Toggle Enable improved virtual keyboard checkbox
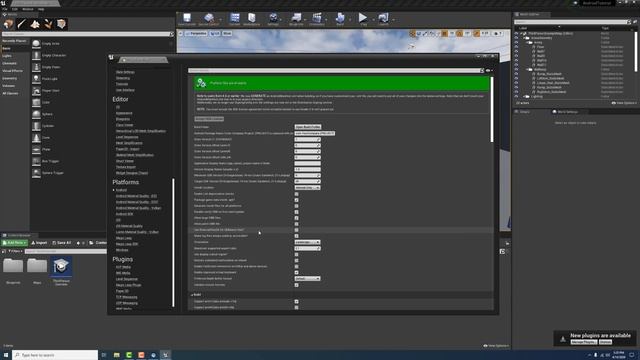This screenshot has width=640, height=360. (x=296, y=272)
